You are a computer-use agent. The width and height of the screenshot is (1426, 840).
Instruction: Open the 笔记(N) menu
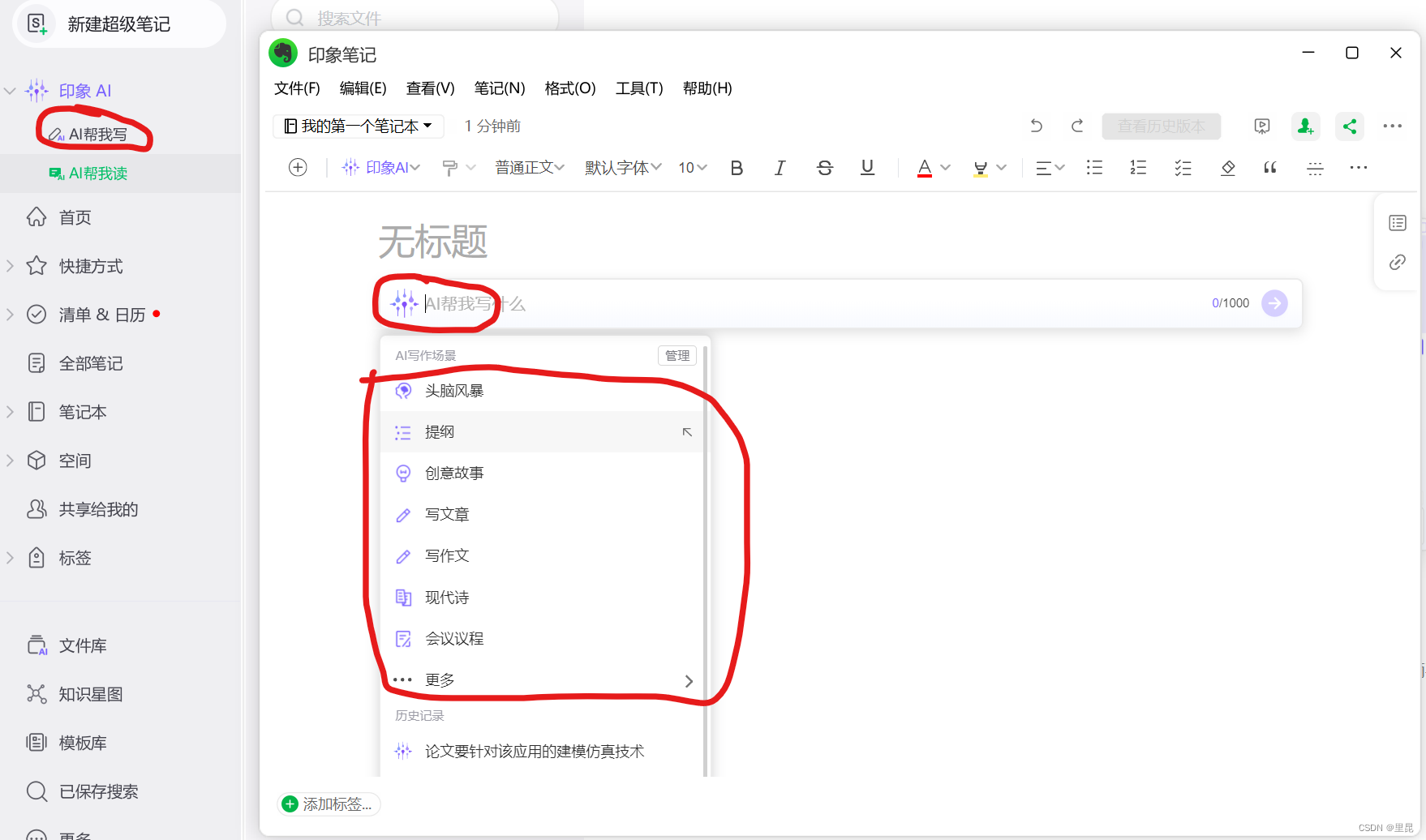pos(500,88)
